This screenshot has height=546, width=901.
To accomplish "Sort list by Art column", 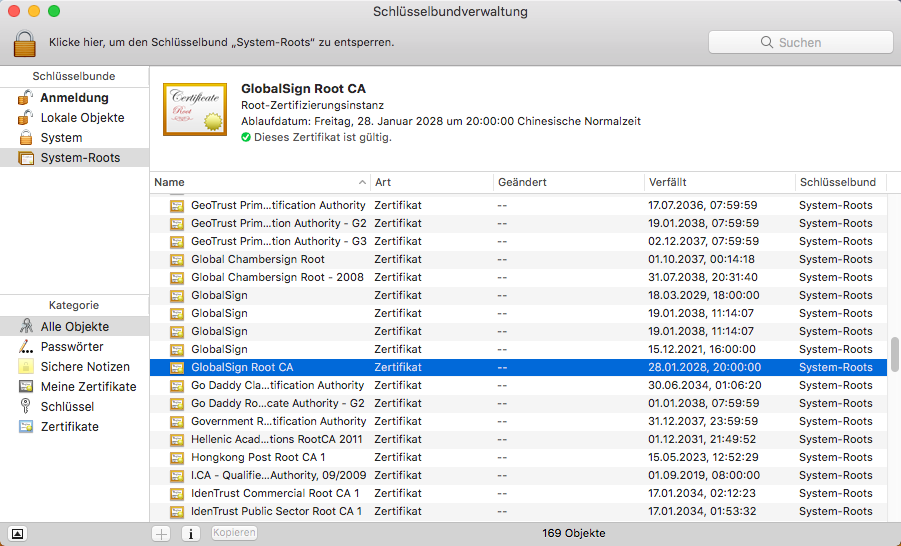I will pos(432,182).
